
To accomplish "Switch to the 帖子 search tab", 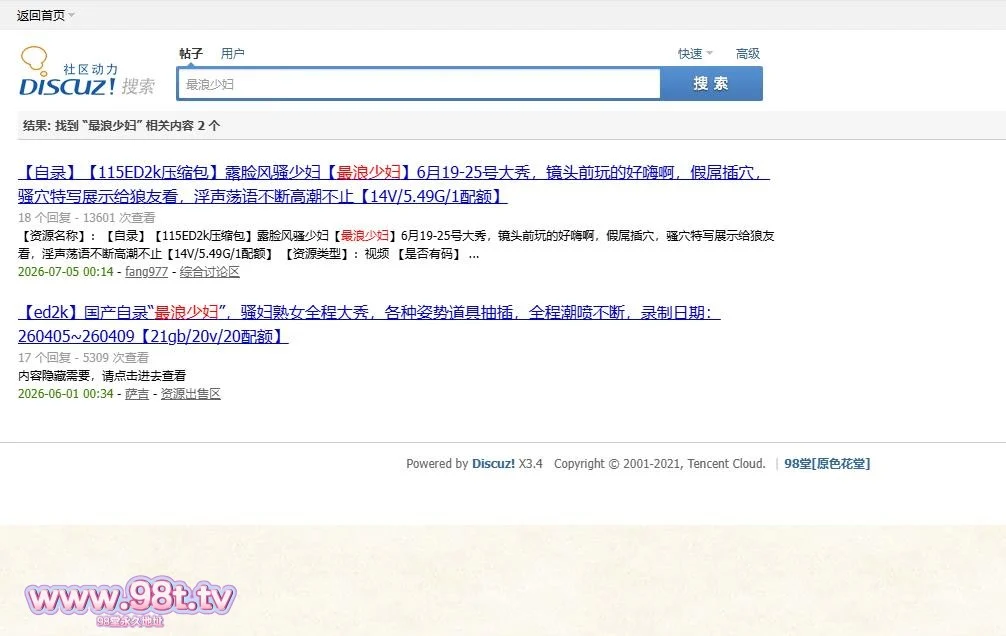I will [191, 53].
